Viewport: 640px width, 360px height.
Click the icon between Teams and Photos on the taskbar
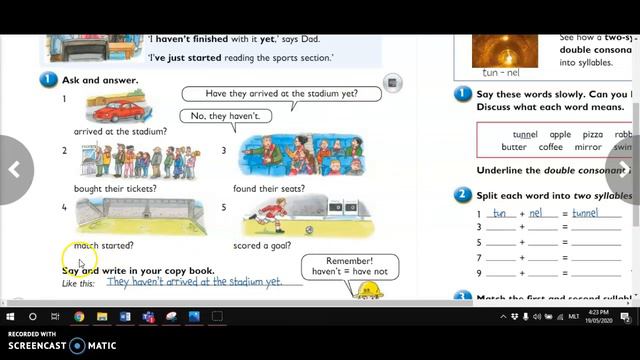(x=171, y=317)
